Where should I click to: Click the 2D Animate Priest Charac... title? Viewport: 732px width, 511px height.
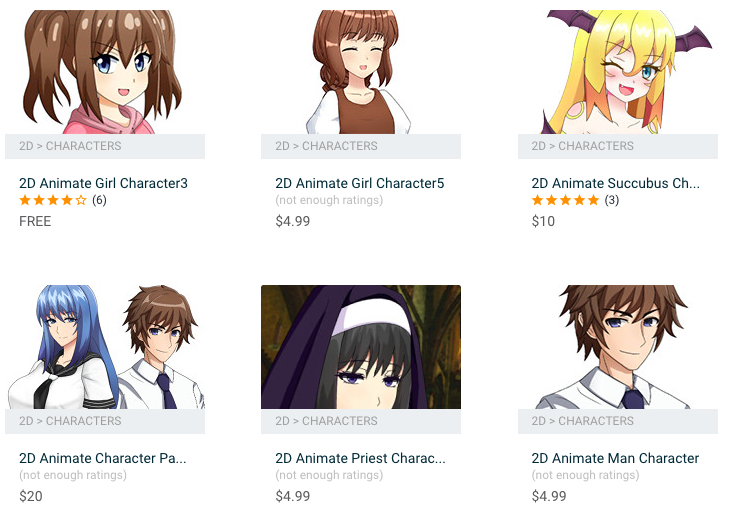pyautogui.click(x=360, y=458)
